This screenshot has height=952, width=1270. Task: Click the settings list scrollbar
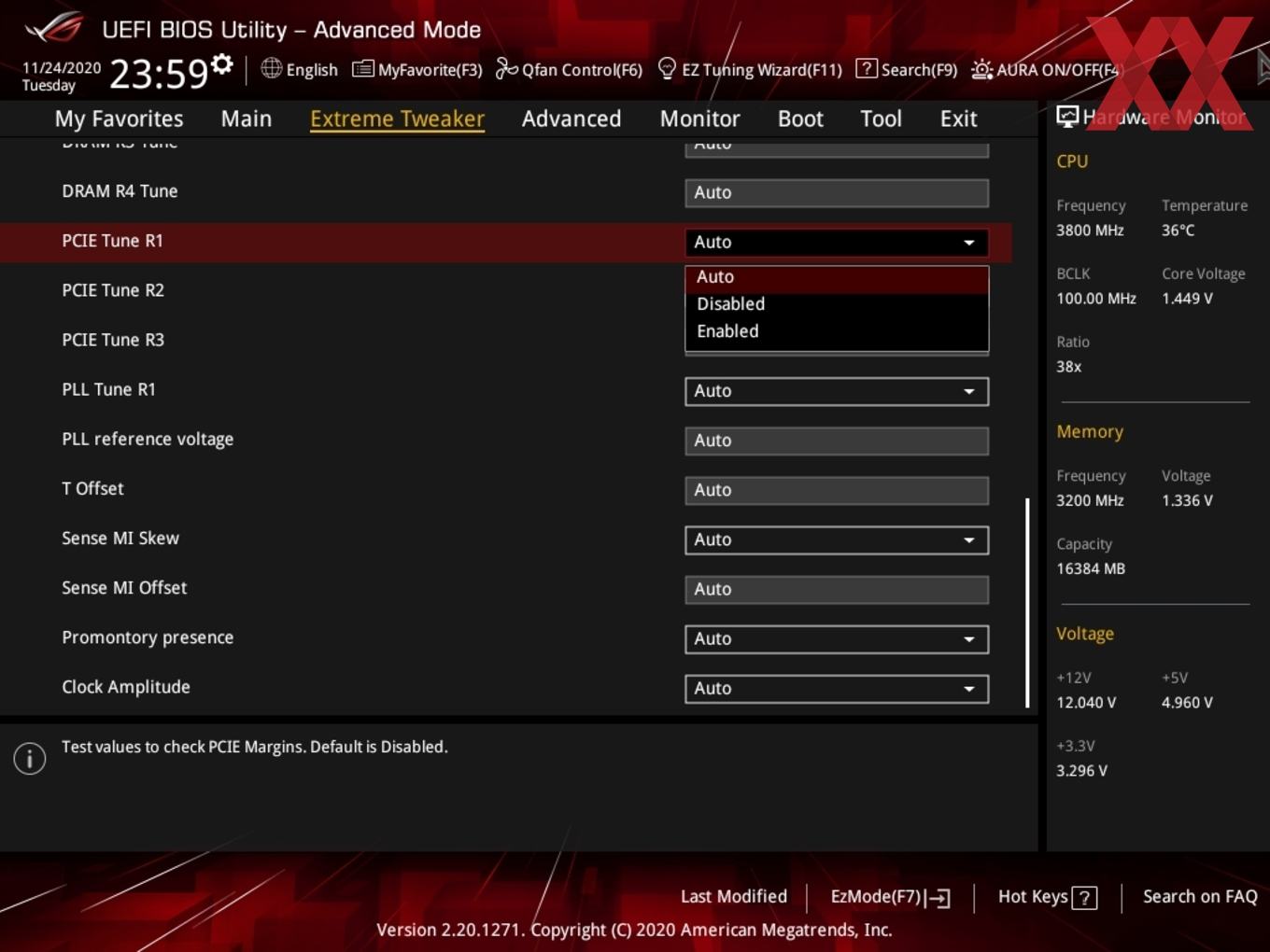coord(1027,603)
